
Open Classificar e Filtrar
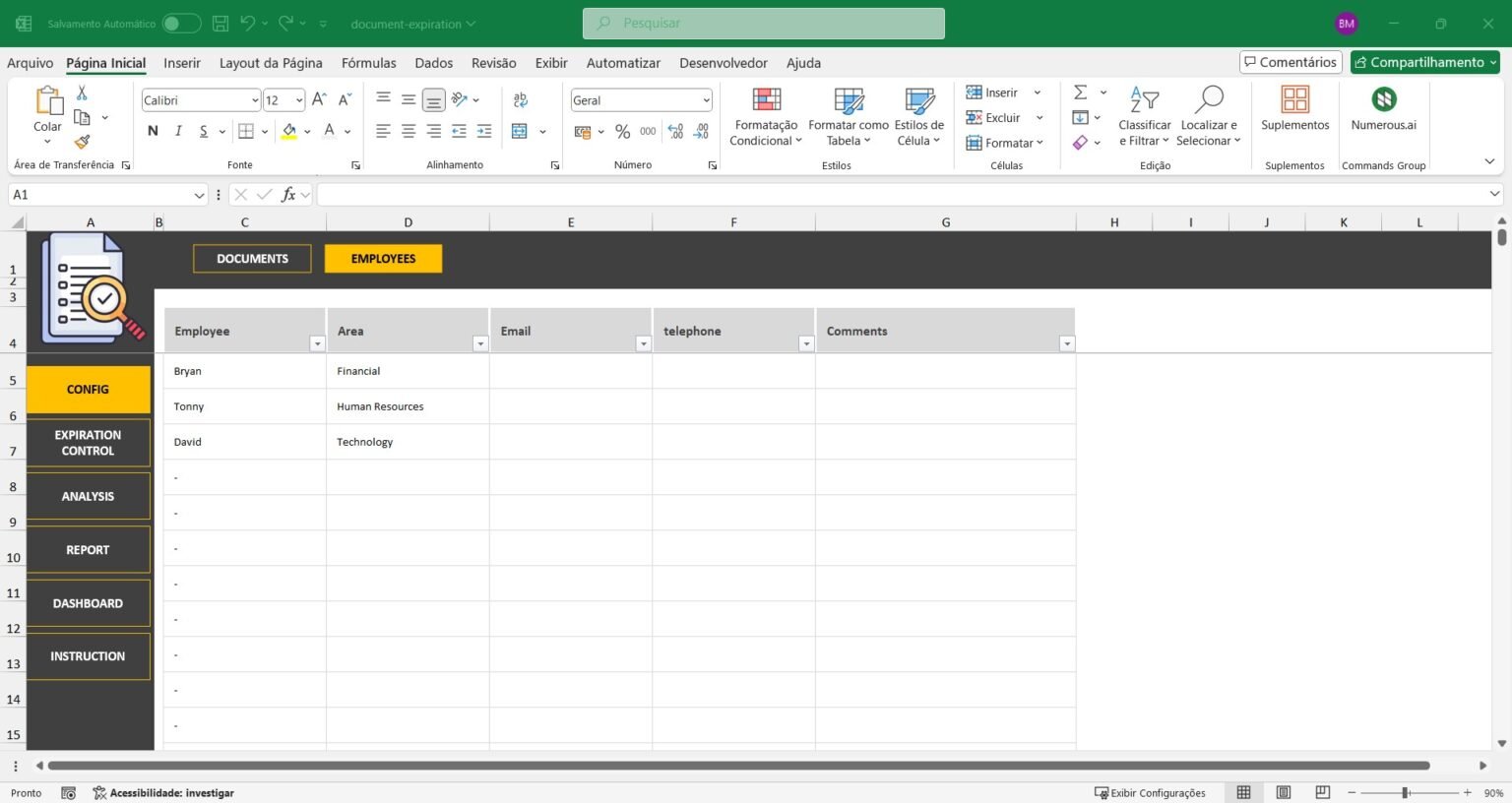pyautogui.click(x=1144, y=115)
